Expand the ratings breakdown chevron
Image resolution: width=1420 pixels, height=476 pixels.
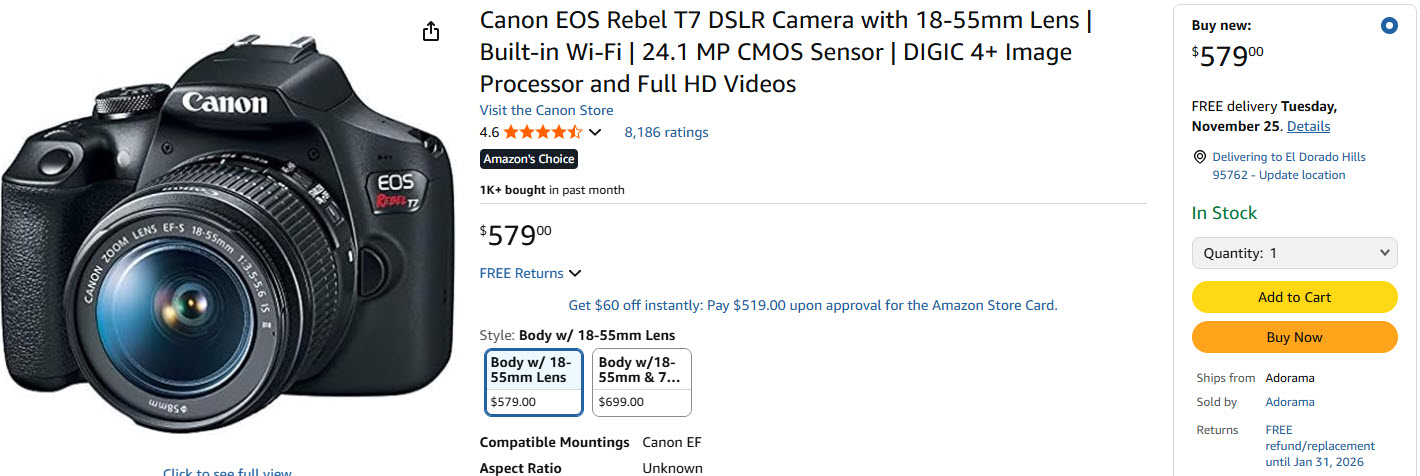tap(595, 132)
